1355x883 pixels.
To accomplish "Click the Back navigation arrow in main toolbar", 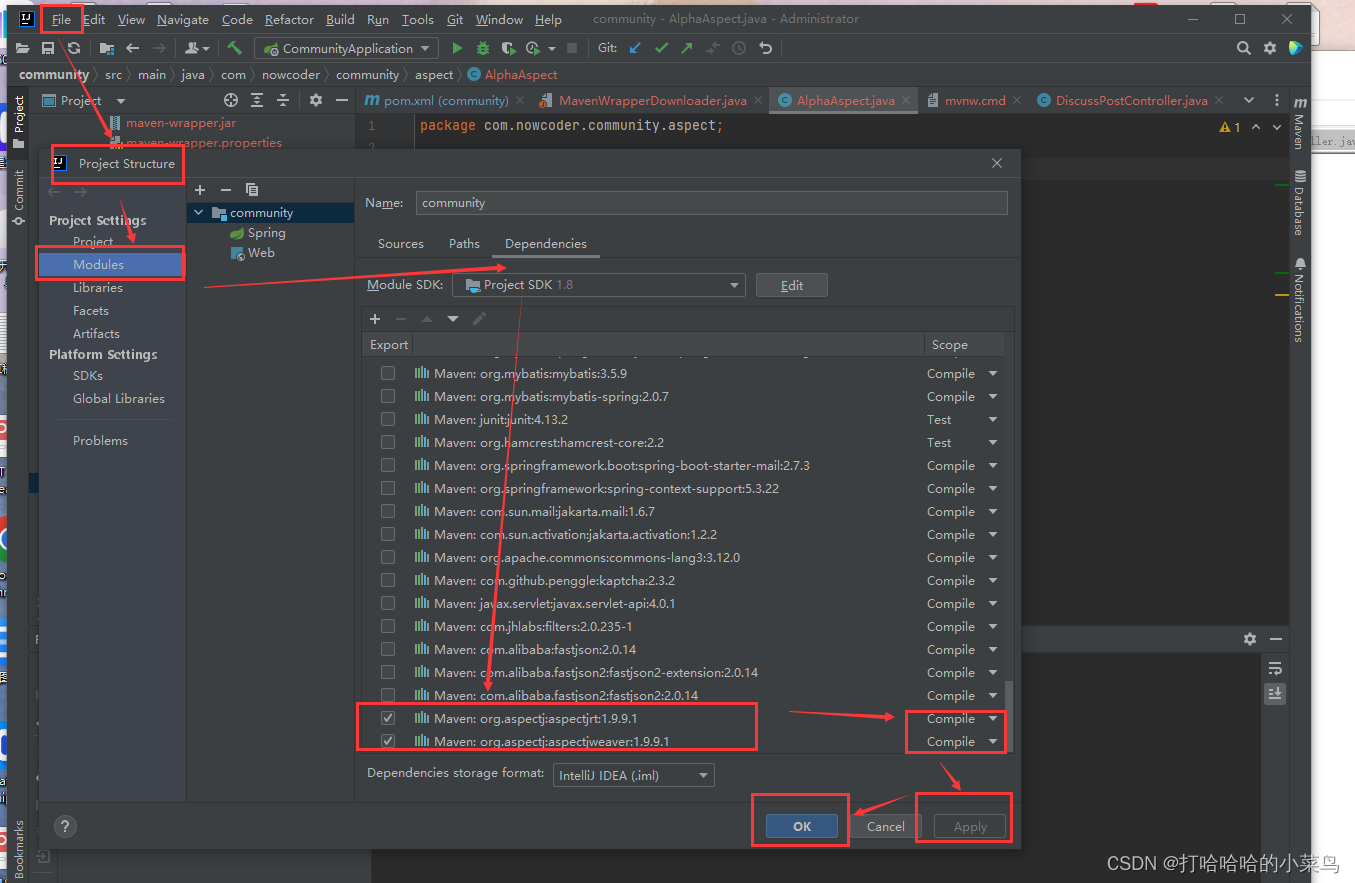I will pyautogui.click(x=132, y=48).
